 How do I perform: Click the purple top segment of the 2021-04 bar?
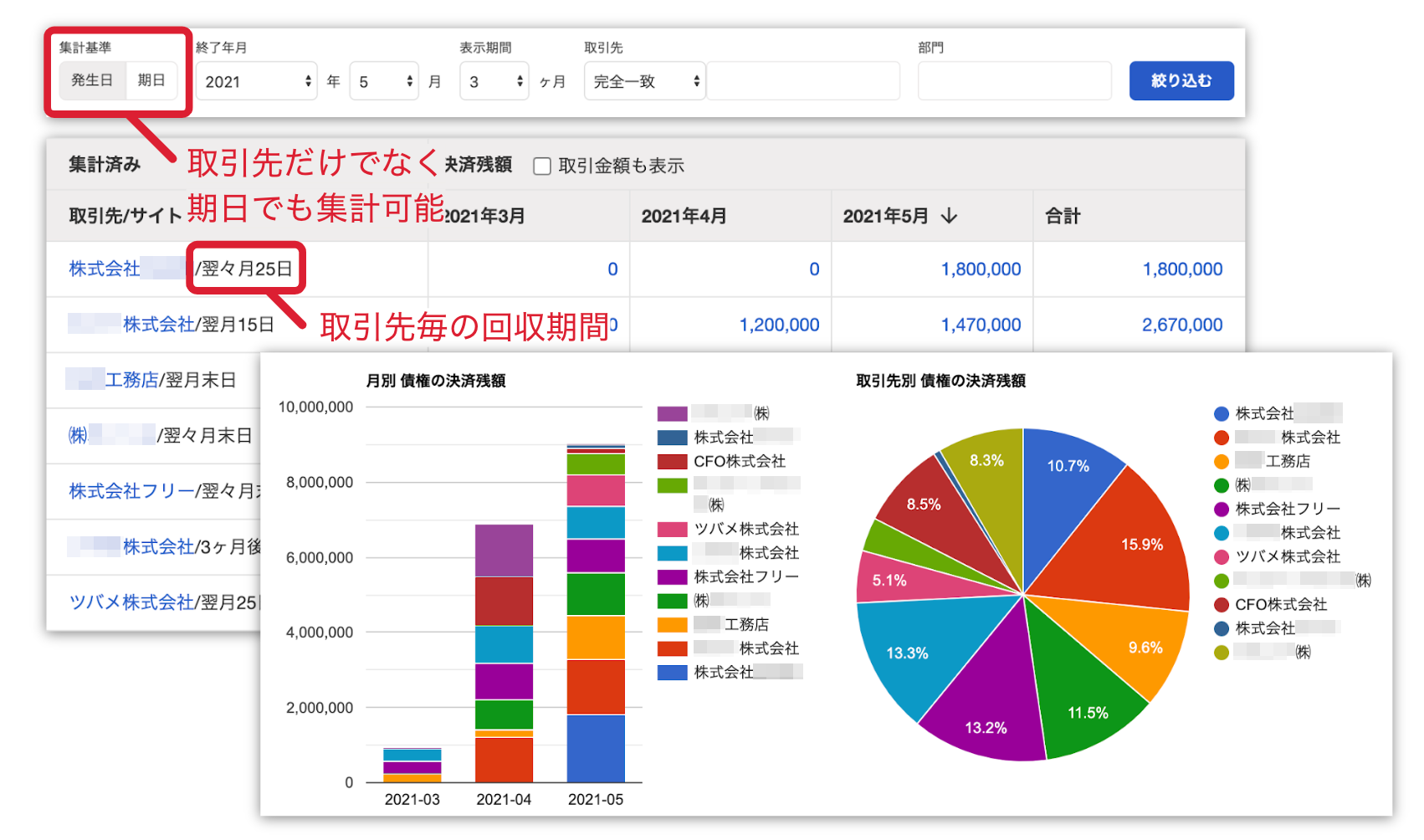(504, 551)
